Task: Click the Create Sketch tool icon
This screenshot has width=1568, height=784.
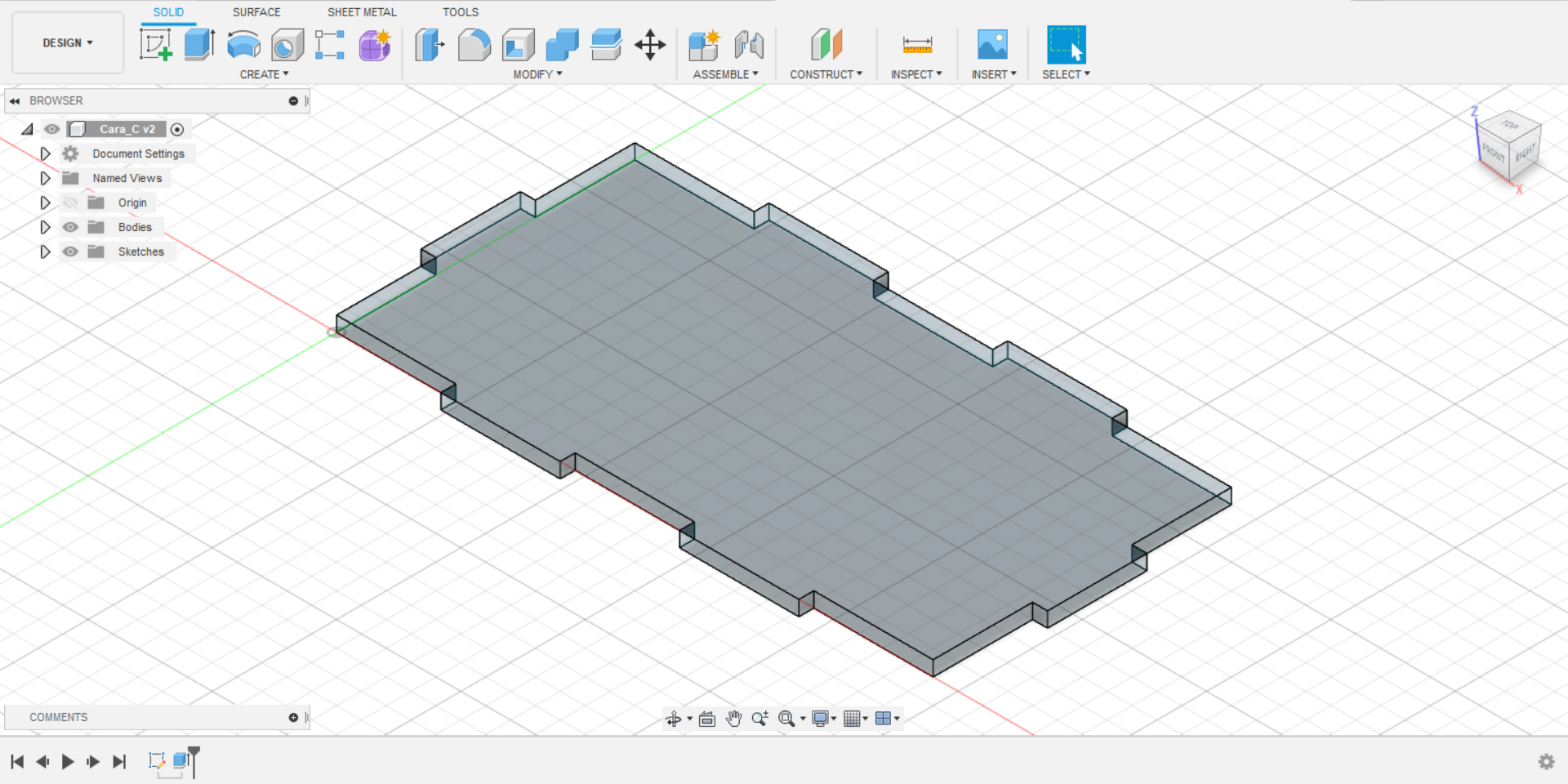Action: click(x=155, y=44)
